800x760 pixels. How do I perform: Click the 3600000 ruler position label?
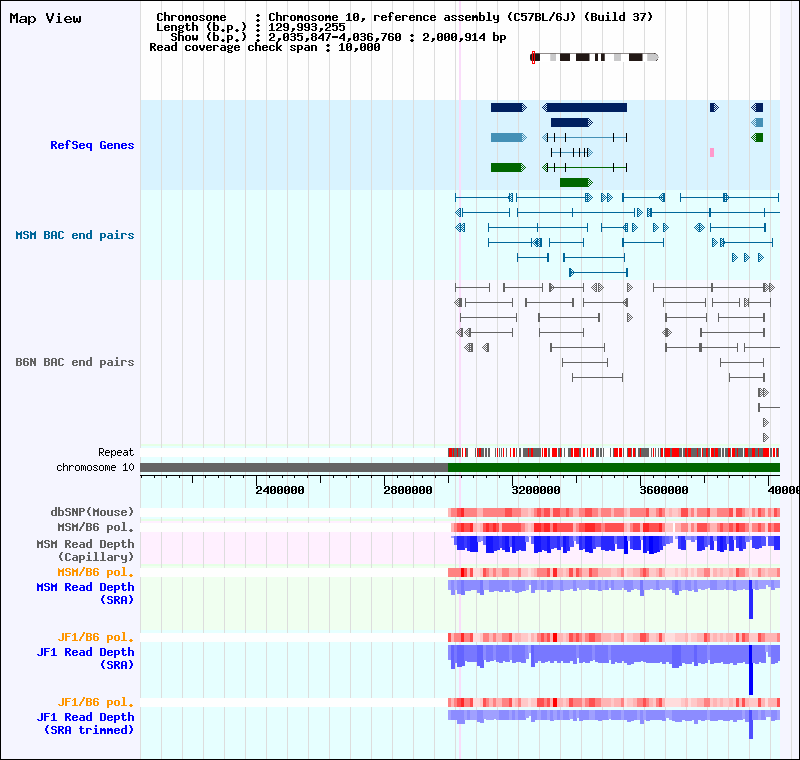point(664,490)
